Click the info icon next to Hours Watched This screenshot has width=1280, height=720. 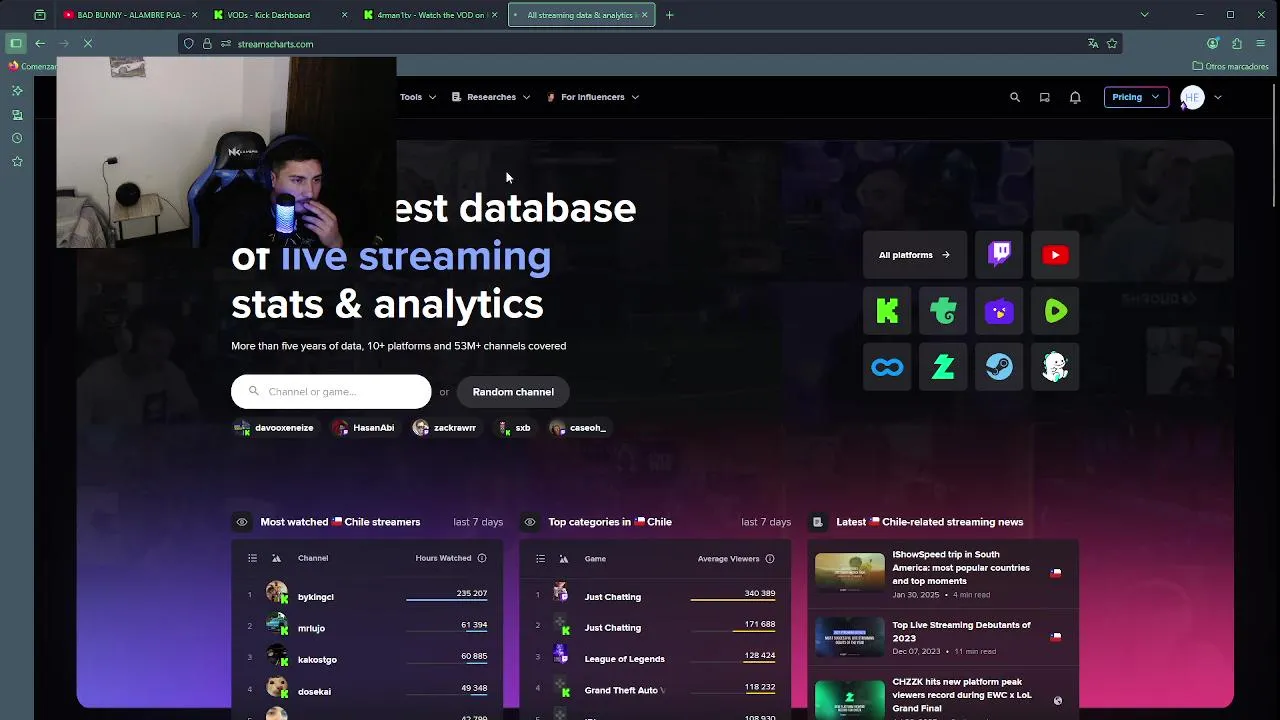(482, 558)
